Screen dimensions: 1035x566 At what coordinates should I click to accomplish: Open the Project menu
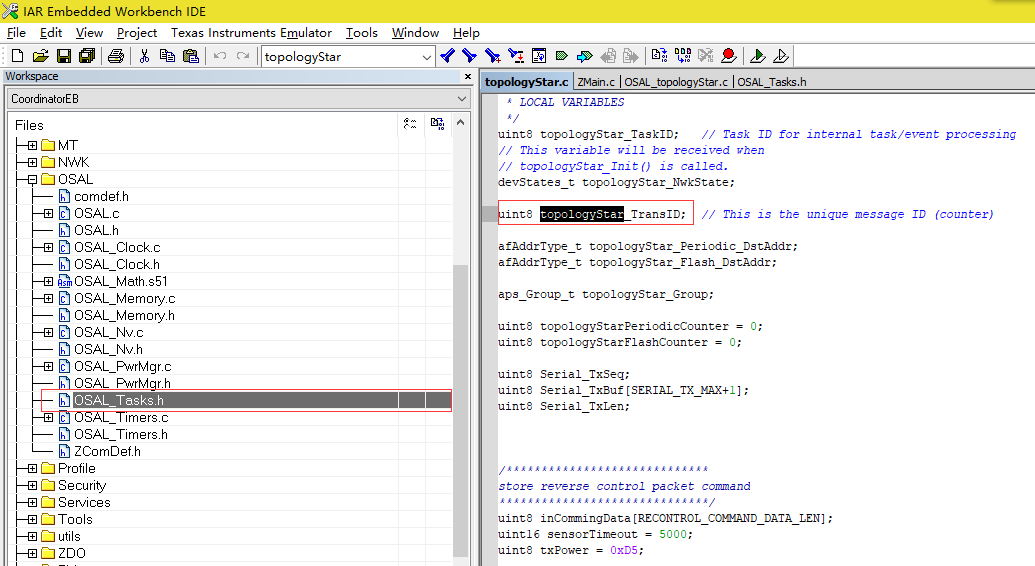click(x=137, y=33)
